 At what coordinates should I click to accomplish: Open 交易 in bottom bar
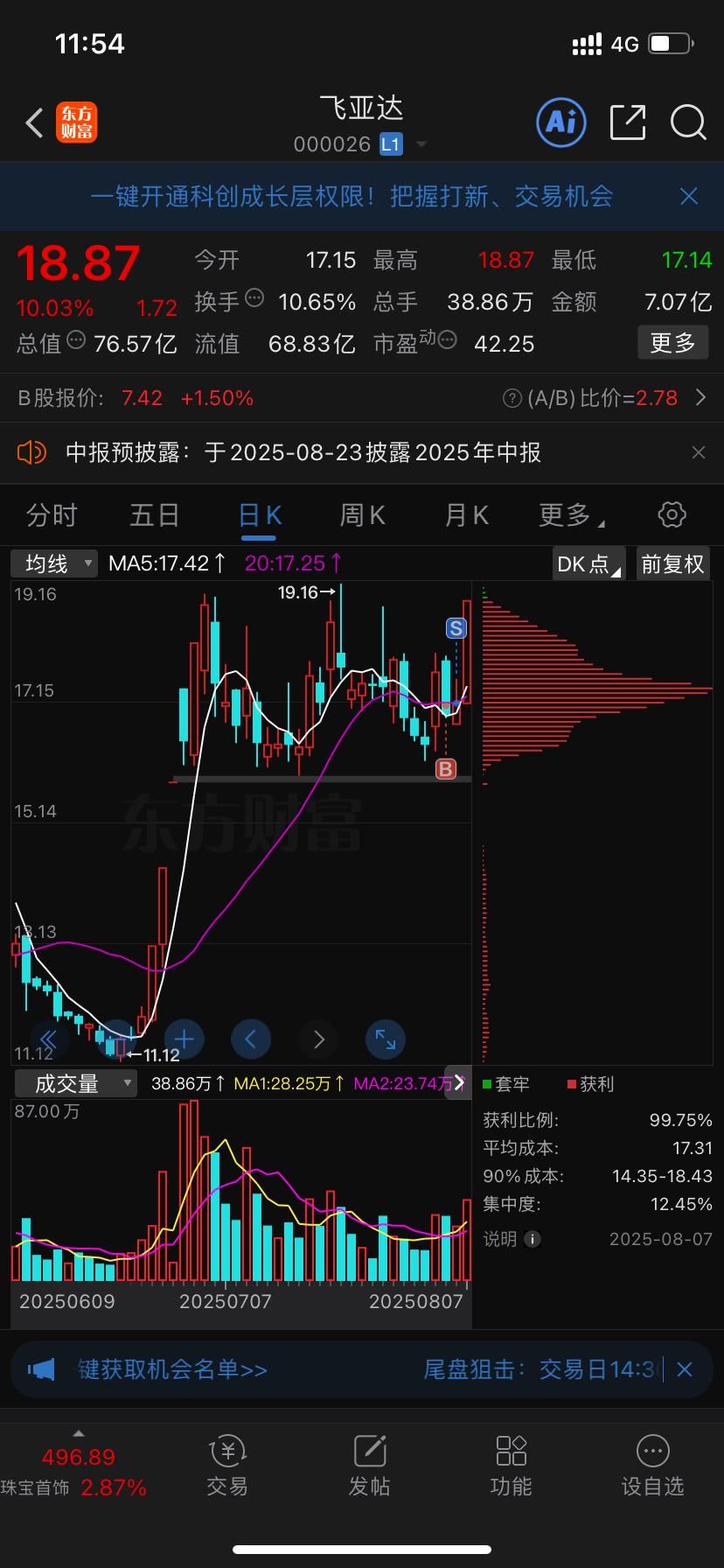[x=227, y=1466]
